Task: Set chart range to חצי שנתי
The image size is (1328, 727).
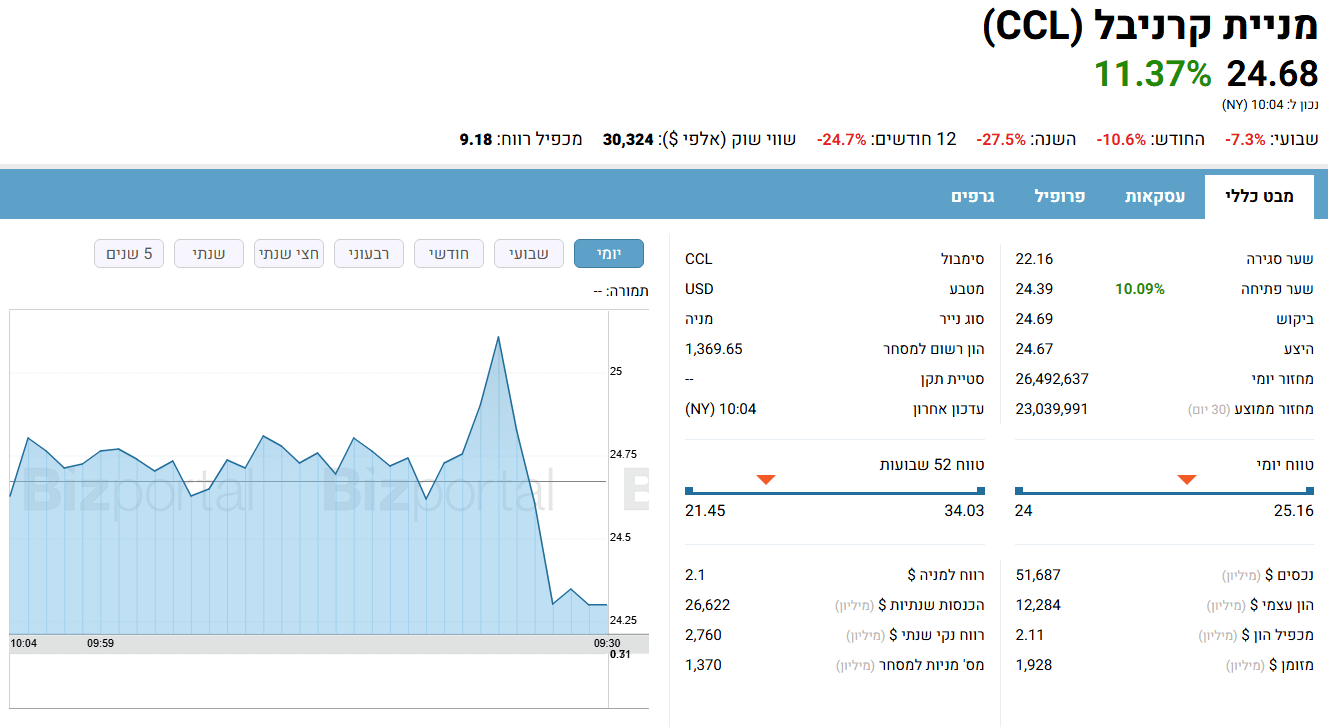Action: (289, 254)
